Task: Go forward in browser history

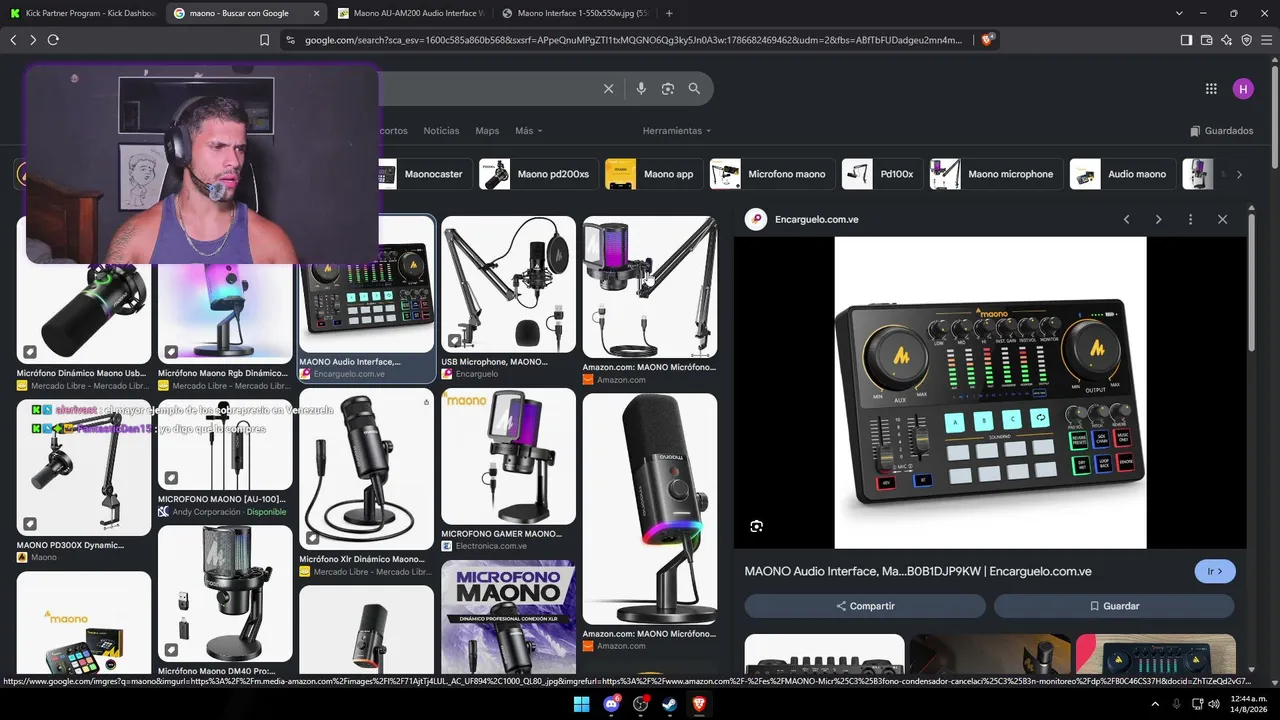Action: click(33, 40)
